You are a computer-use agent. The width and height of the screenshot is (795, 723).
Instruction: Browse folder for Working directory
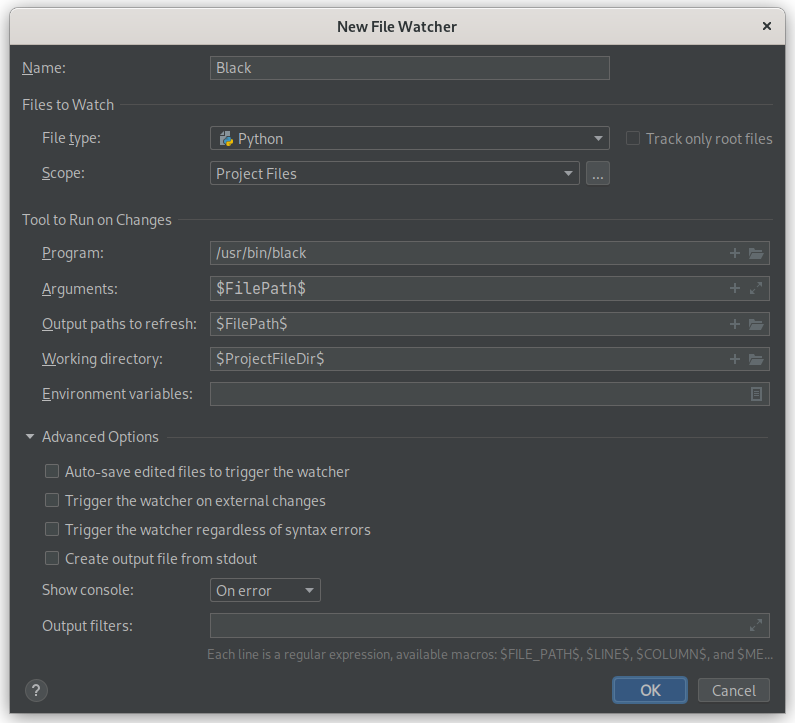point(756,359)
